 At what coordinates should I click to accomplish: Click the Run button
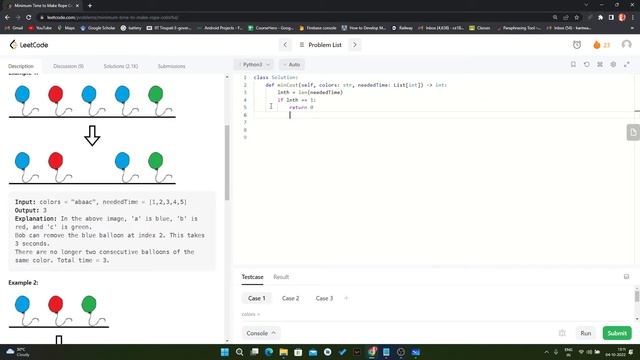(585, 333)
